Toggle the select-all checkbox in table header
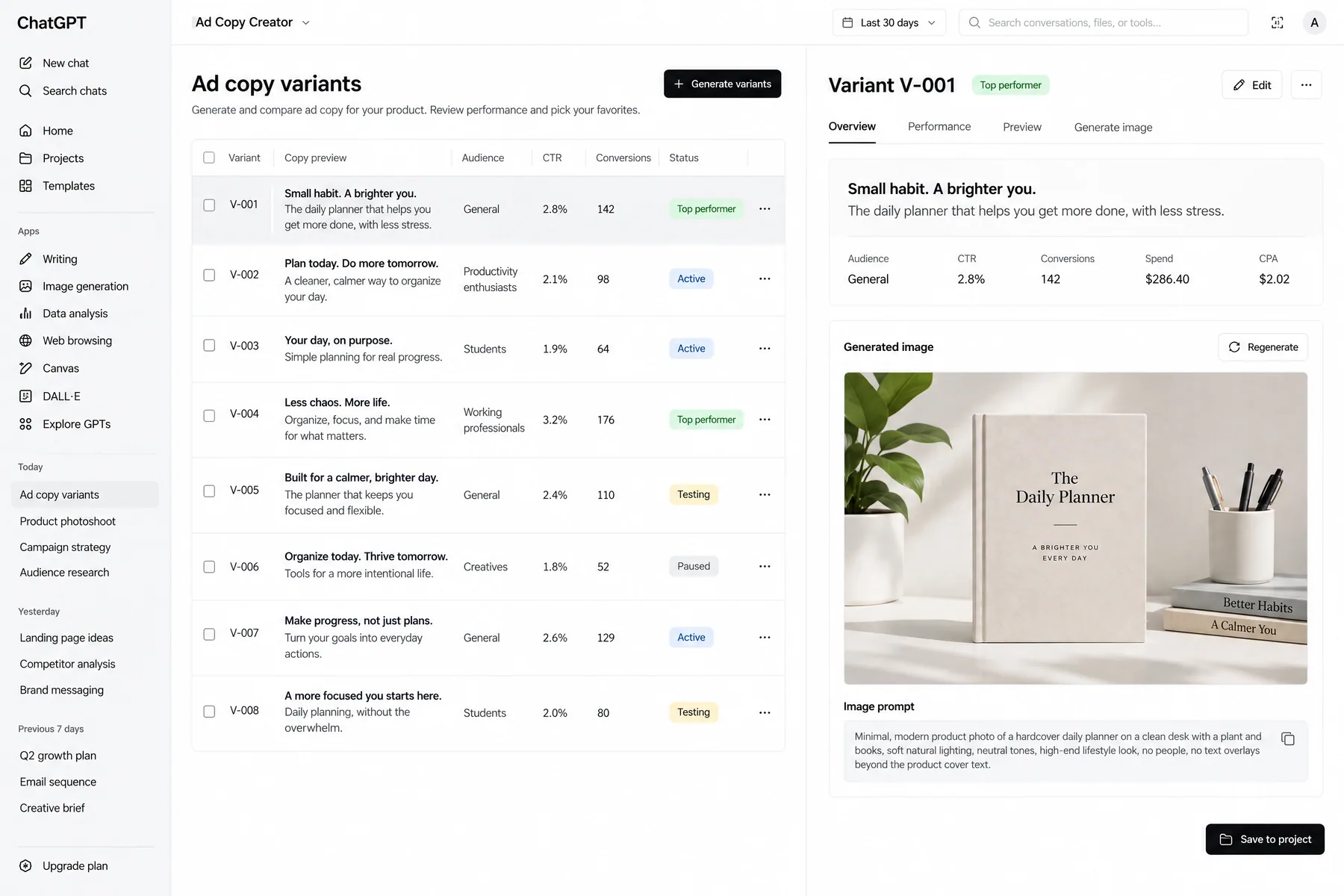This screenshot has height=896, width=1344. tap(209, 158)
